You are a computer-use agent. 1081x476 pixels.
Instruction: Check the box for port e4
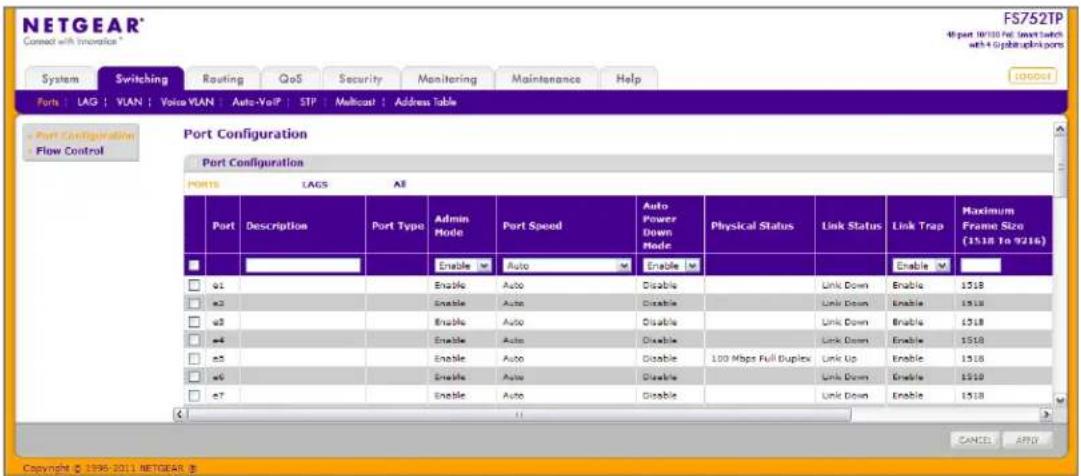tap(195, 340)
